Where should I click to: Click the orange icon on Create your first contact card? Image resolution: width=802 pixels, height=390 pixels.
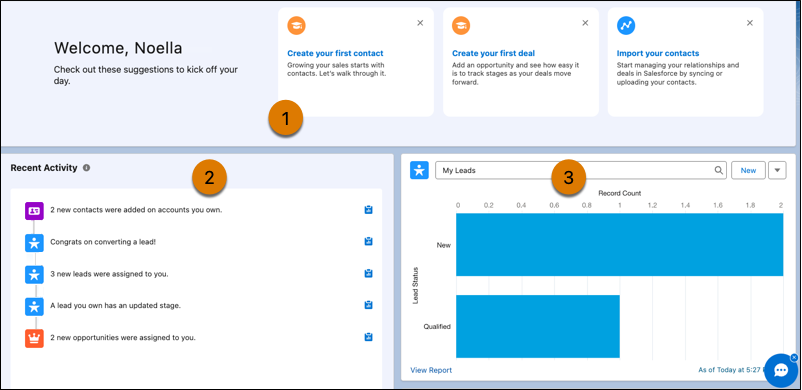297,26
